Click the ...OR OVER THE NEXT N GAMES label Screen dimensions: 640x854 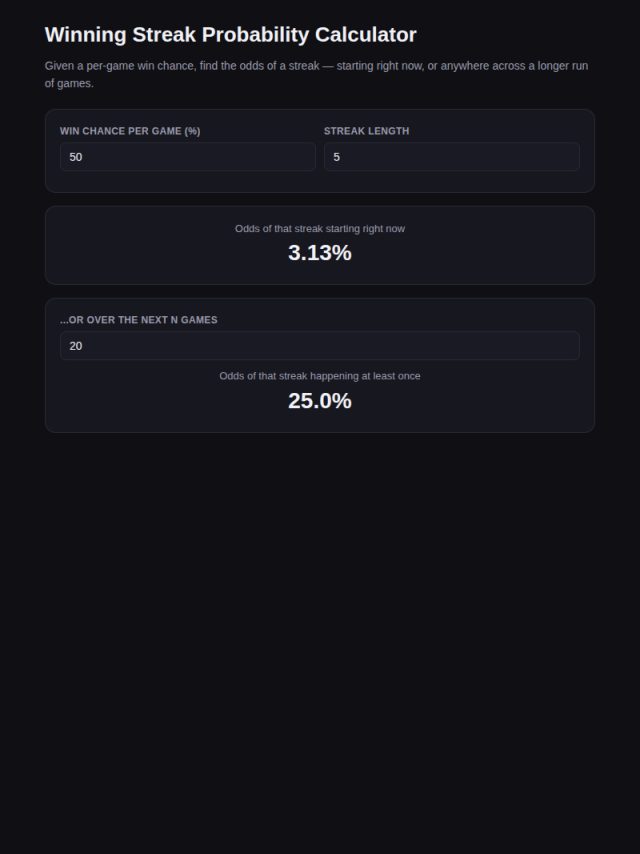pyautogui.click(x=139, y=320)
